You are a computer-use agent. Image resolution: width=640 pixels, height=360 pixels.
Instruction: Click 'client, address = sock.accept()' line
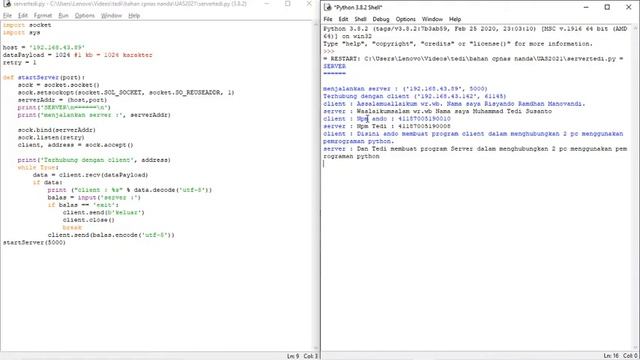[x=76, y=145]
